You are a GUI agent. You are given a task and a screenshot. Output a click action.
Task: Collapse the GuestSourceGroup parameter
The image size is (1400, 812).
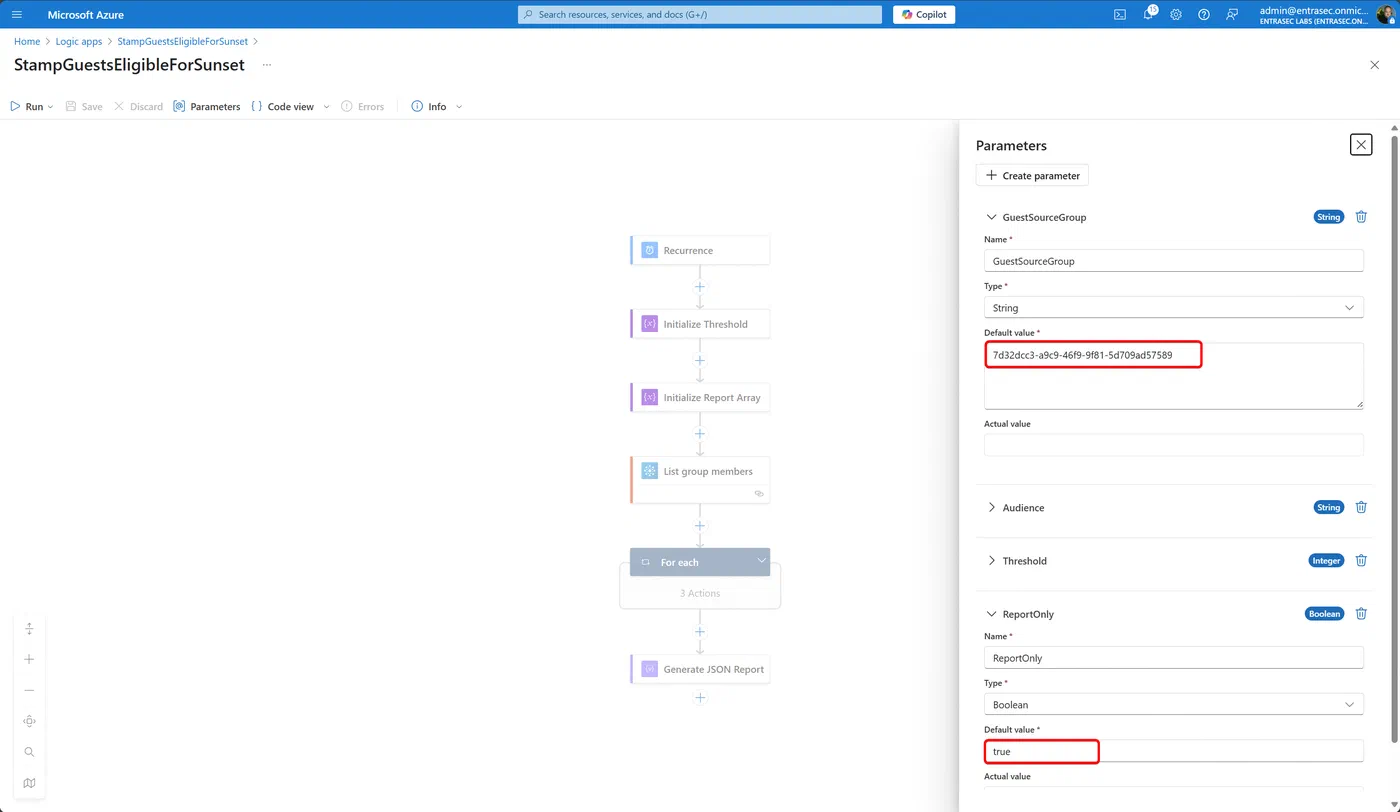click(992, 217)
